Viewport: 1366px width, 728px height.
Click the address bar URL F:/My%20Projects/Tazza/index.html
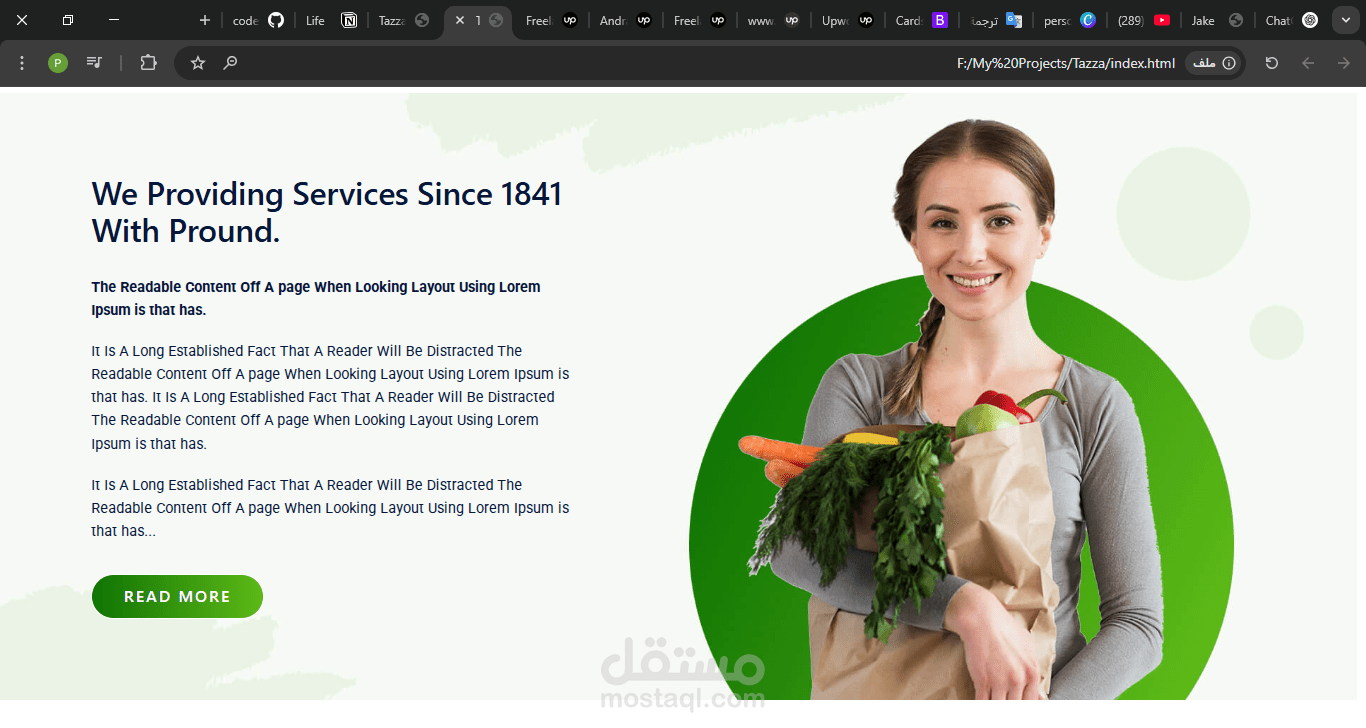pyautogui.click(x=1066, y=63)
